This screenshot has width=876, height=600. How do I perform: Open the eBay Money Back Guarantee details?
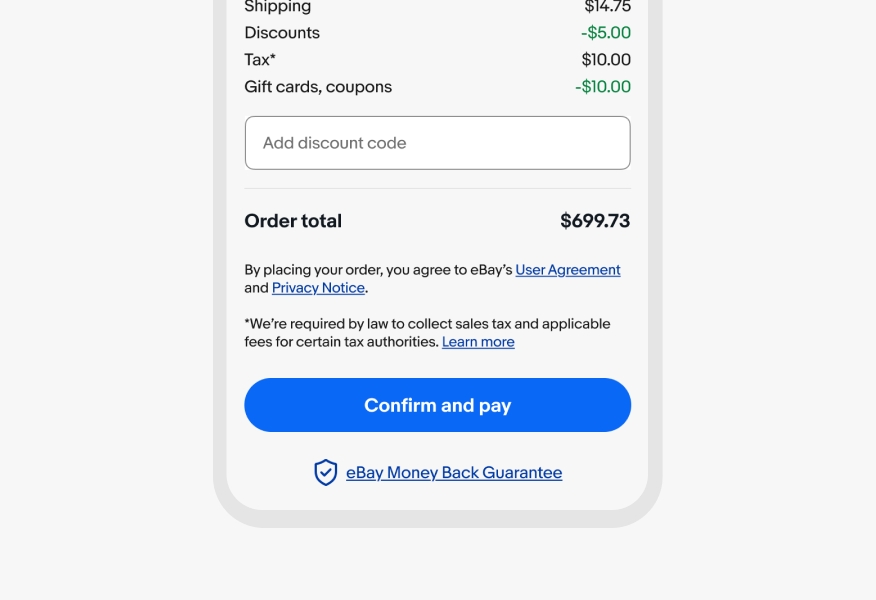pyautogui.click(x=454, y=472)
